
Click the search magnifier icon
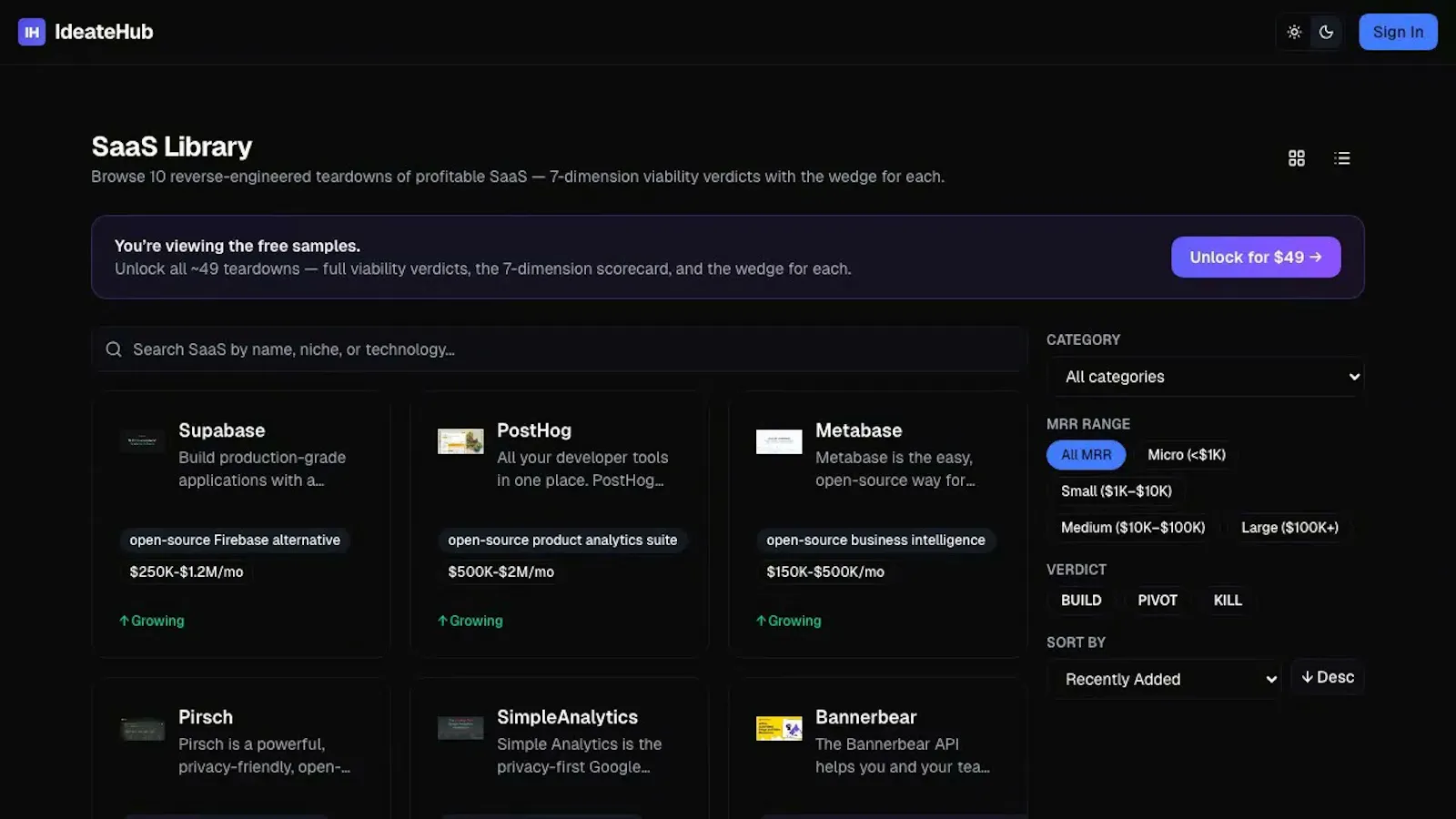pyautogui.click(x=114, y=349)
